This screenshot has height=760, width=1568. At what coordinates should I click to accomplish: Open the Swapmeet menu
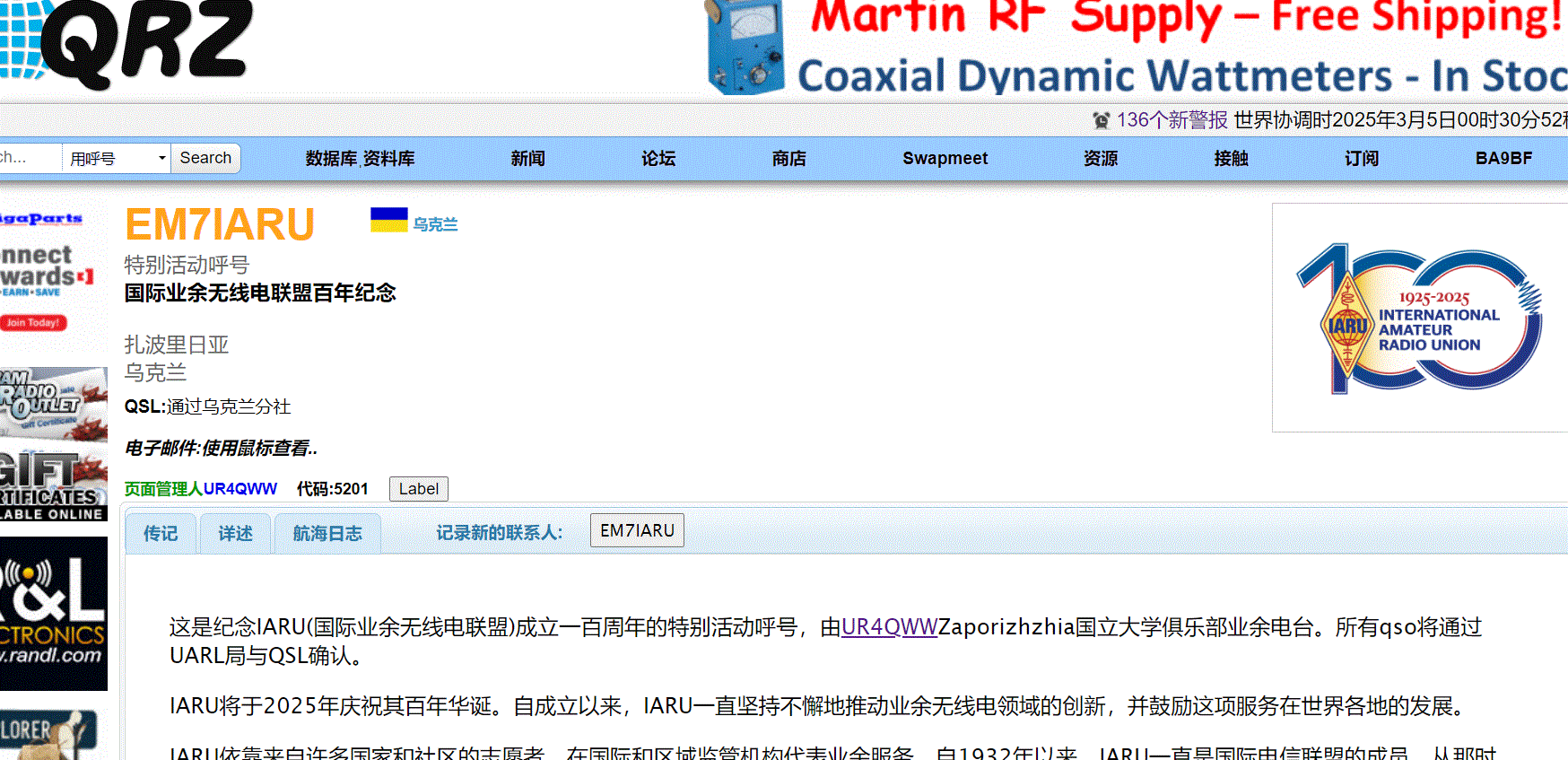pyautogui.click(x=945, y=159)
